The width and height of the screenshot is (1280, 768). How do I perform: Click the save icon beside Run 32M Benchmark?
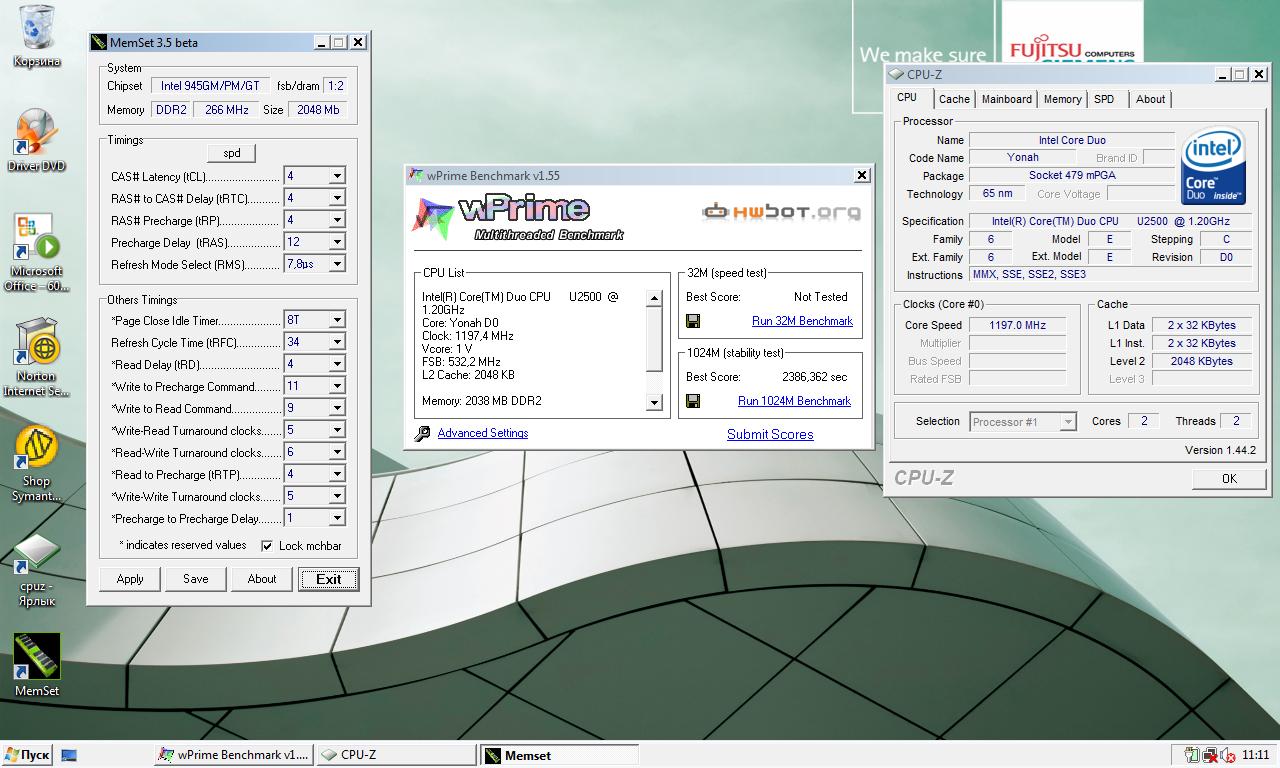click(x=693, y=321)
